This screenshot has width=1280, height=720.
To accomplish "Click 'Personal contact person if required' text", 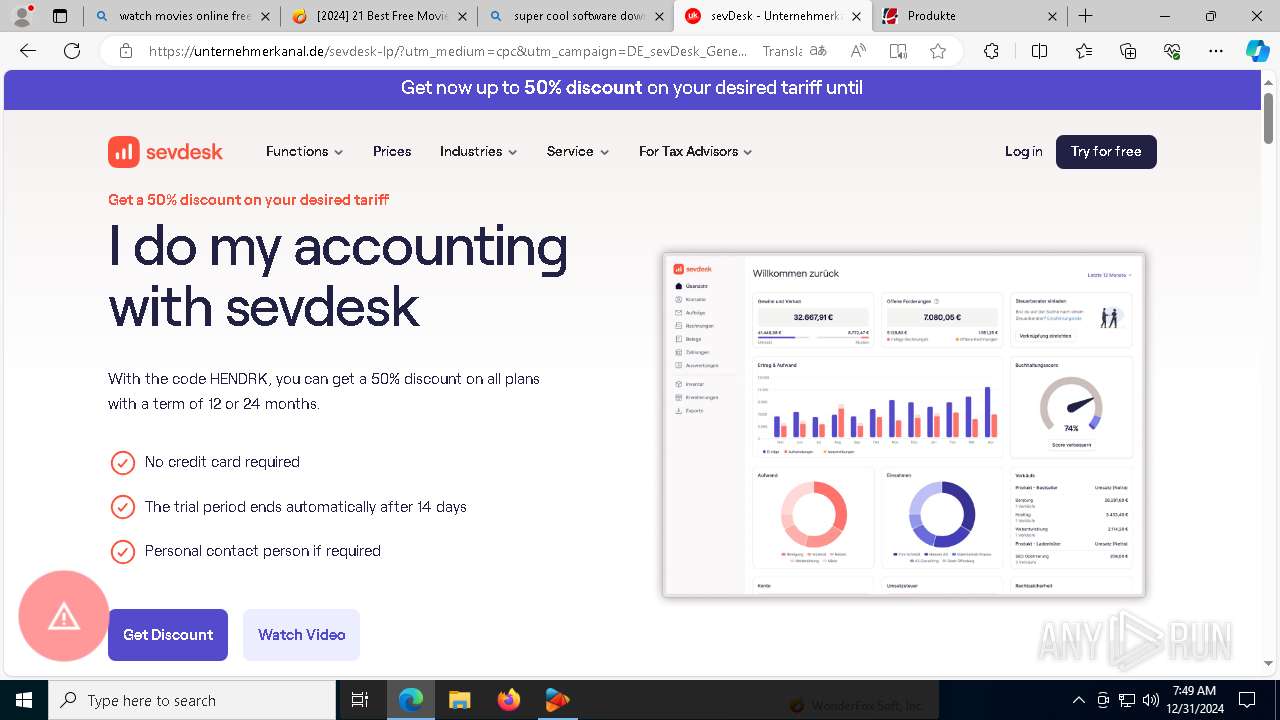I will 263,551.
